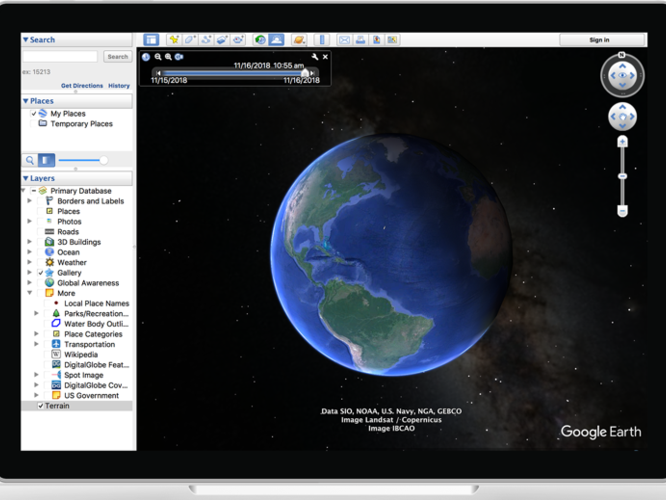Image resolution: width=666 pixels, height=500 pixels.
Task: Close the time slider panel
Action: [325, 56]
